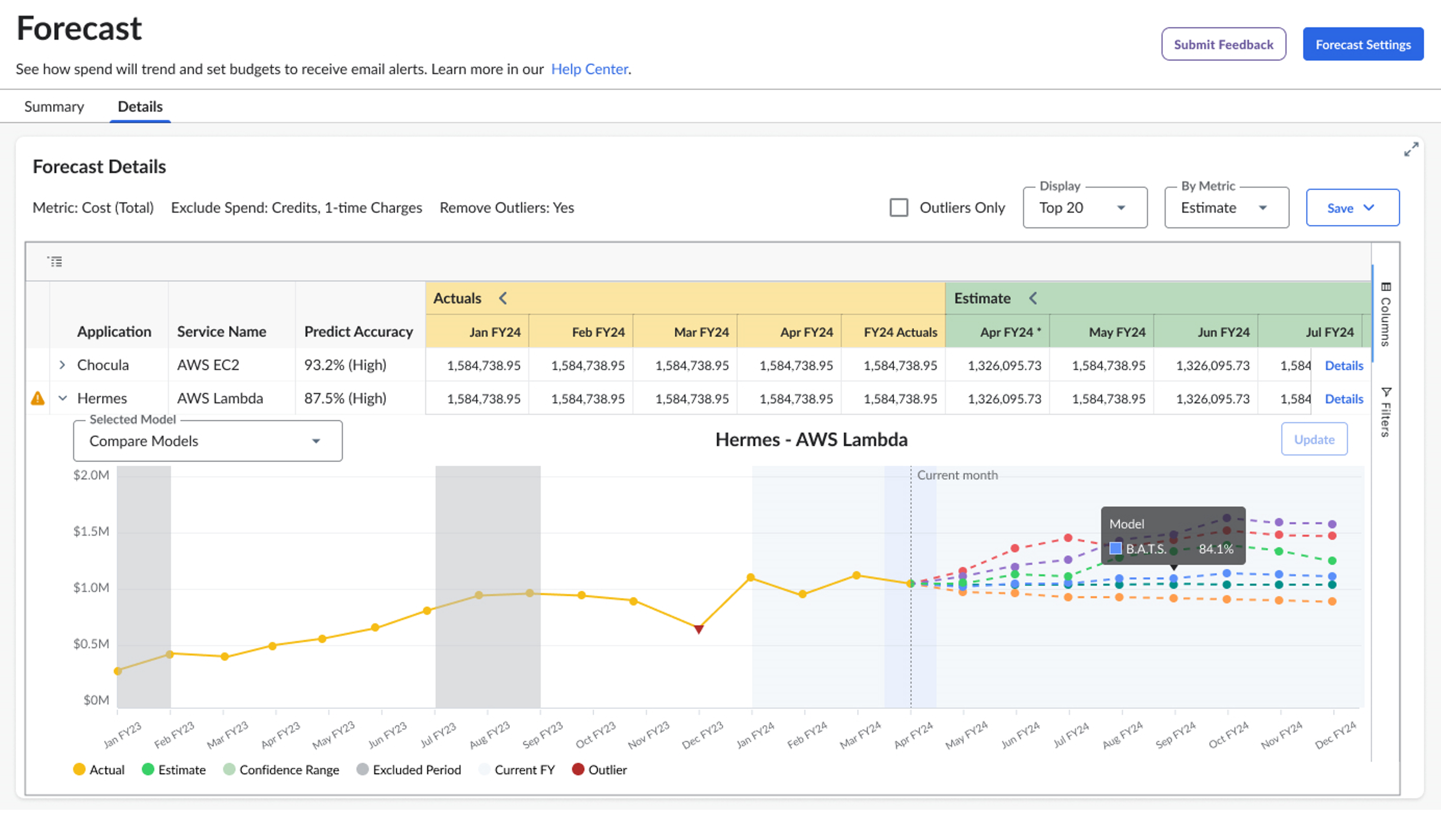Open the Selected Model Compare Models dropdown
Image resolution: width=1441 pixels, height=814 pixels.
(207, 441)
